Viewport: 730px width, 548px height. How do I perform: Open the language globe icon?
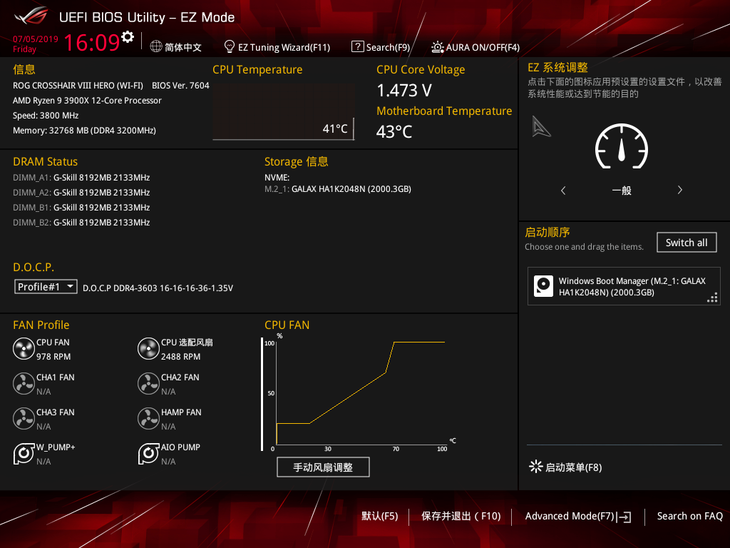[x=156, y=47]
